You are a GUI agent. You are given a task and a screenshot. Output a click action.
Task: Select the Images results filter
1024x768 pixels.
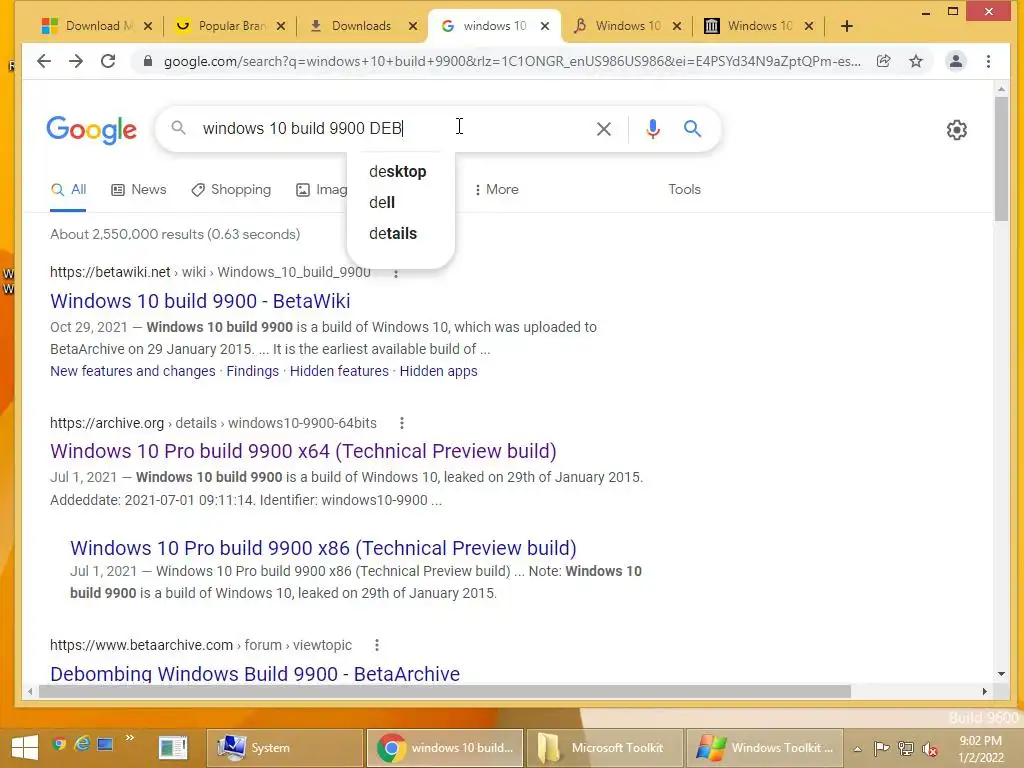(x=321, y=189)
